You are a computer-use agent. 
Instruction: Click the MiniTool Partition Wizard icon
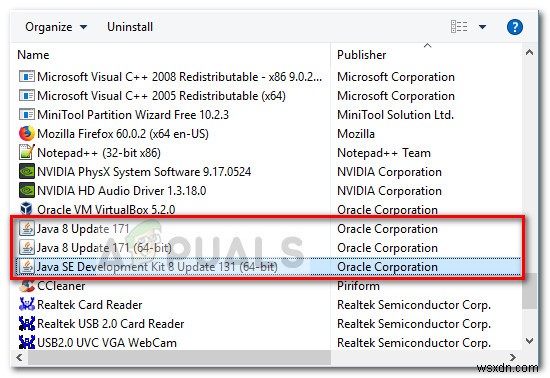(27, 114)
